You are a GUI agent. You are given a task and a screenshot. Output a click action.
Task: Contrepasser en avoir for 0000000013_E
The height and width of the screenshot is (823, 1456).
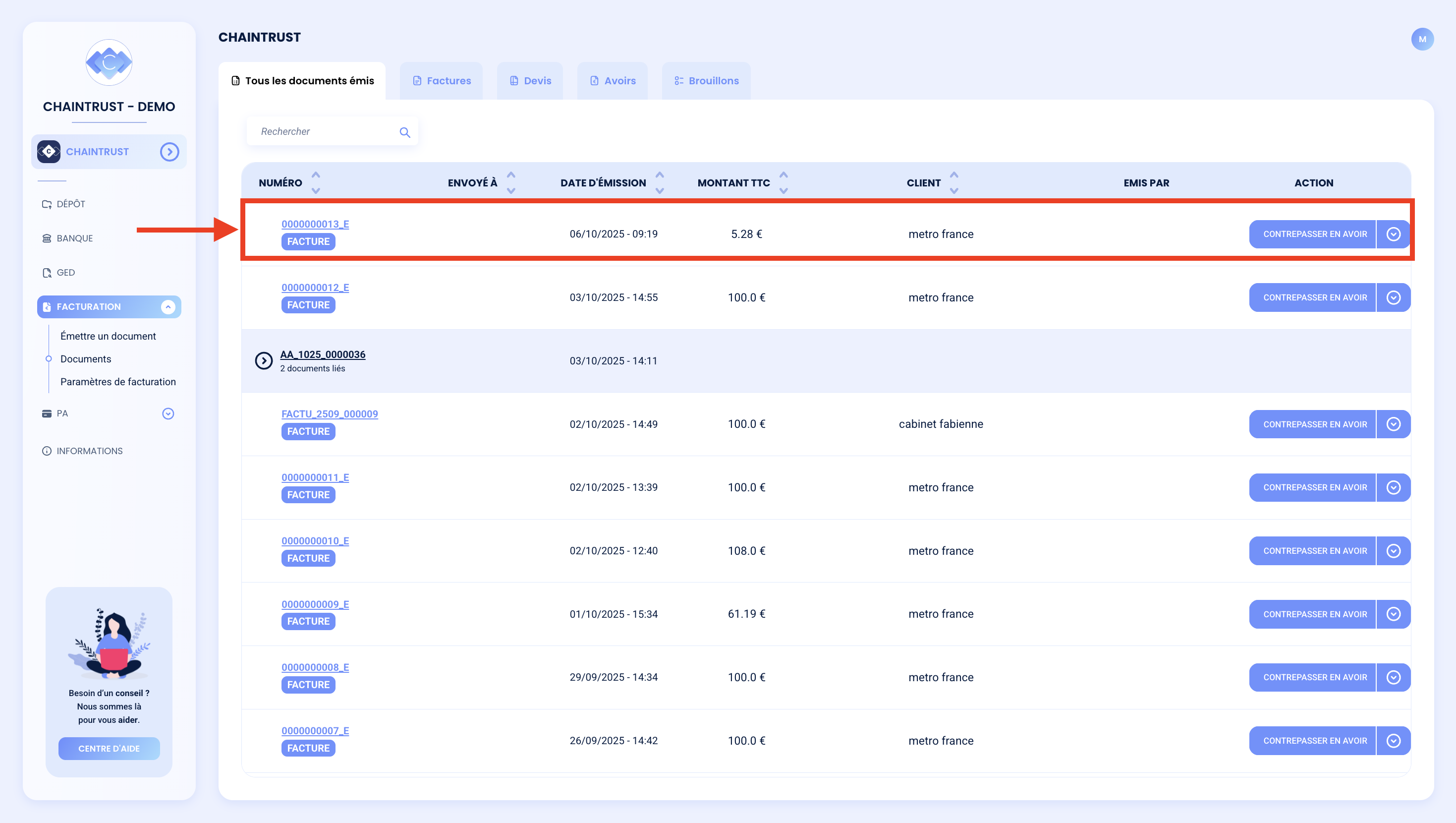1312,234
